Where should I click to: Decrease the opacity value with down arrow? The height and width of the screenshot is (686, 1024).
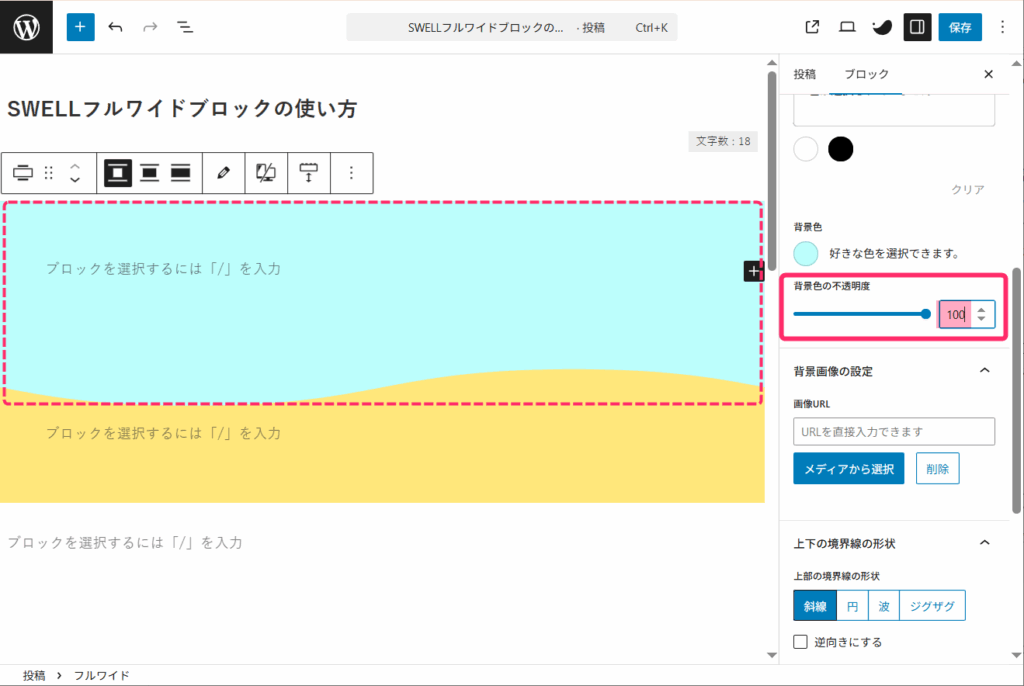click(981, 319)
